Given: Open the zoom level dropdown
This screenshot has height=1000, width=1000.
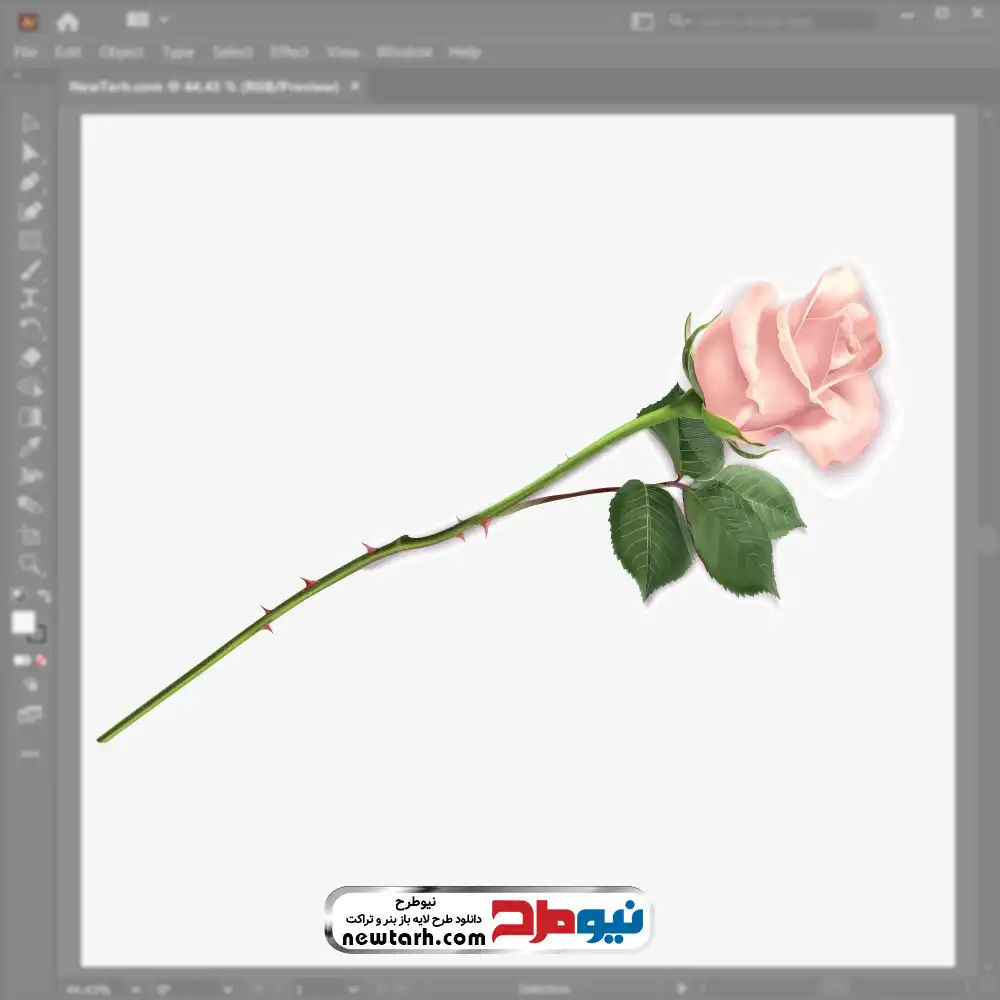Looking at the screenshot, I should pyautogui.click(x=135, y=990).
